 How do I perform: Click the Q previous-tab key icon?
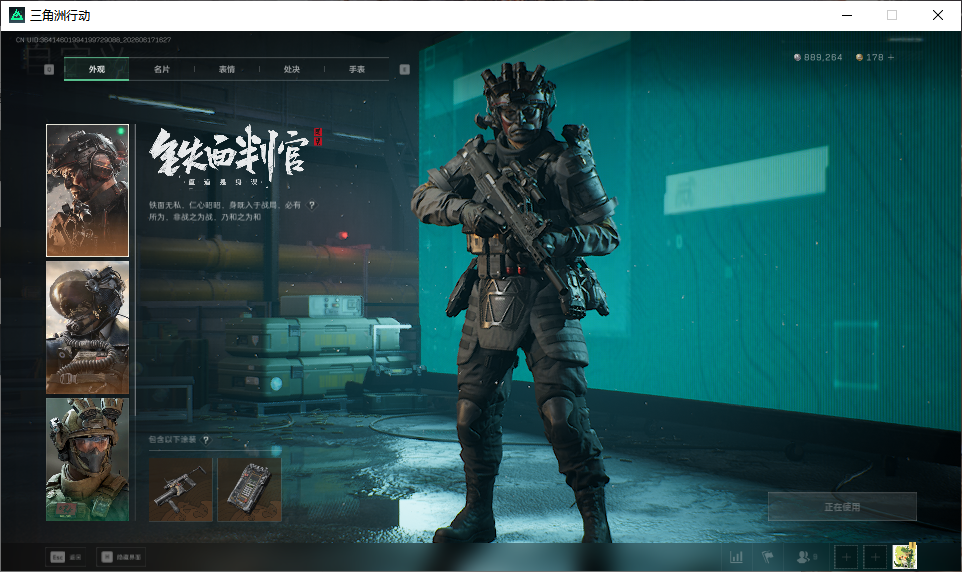49,69
